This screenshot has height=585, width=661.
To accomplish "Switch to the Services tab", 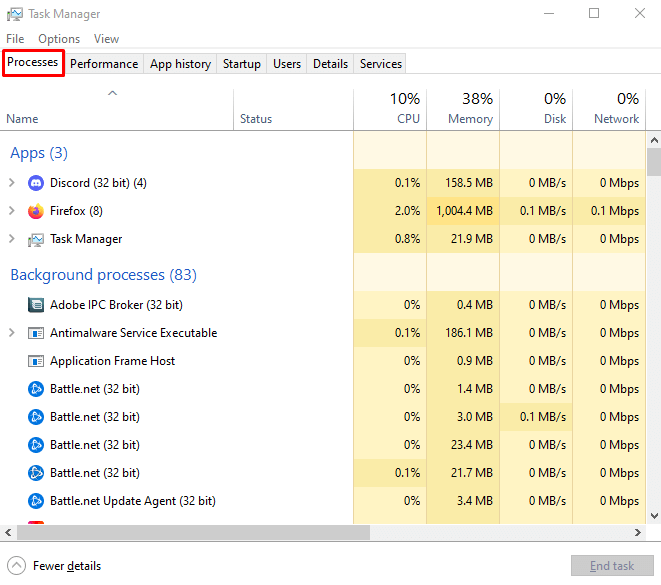I will click(x=380, y=64).
